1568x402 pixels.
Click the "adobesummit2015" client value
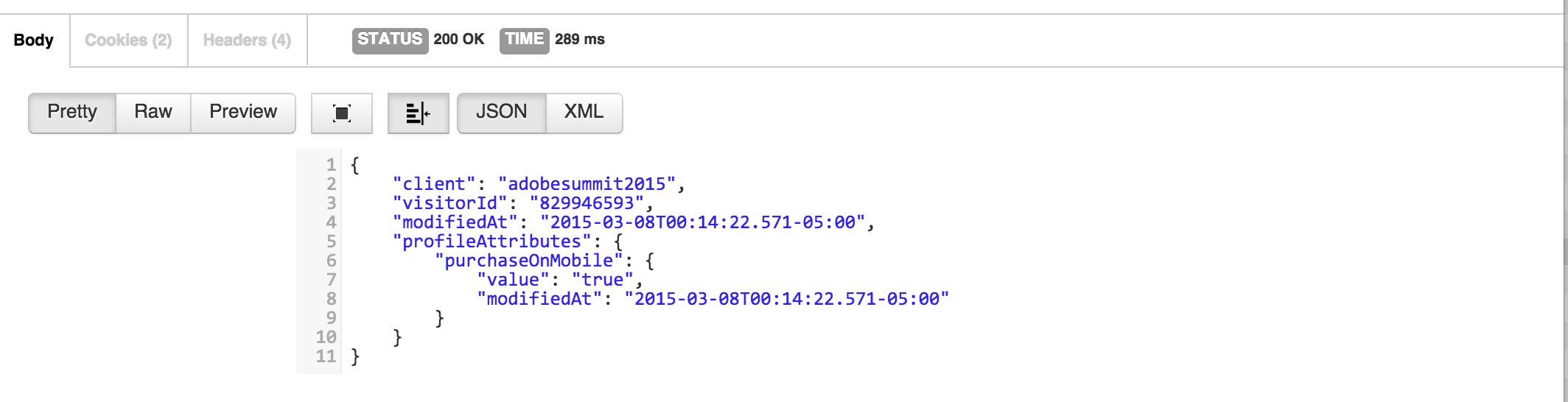(587, 184)
